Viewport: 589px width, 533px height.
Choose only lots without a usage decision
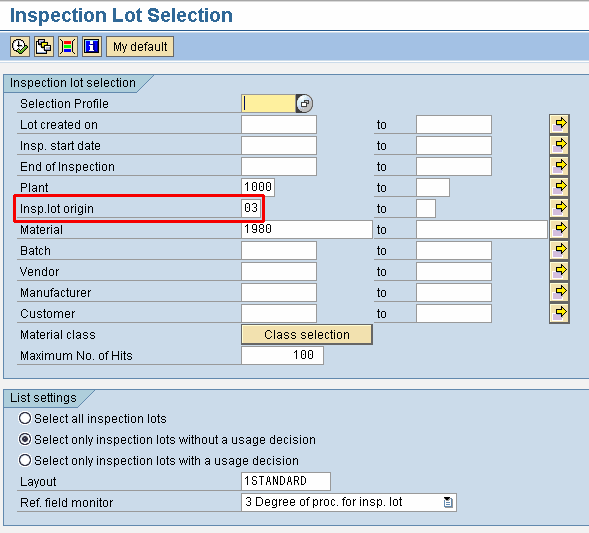[x=25, y=439]
